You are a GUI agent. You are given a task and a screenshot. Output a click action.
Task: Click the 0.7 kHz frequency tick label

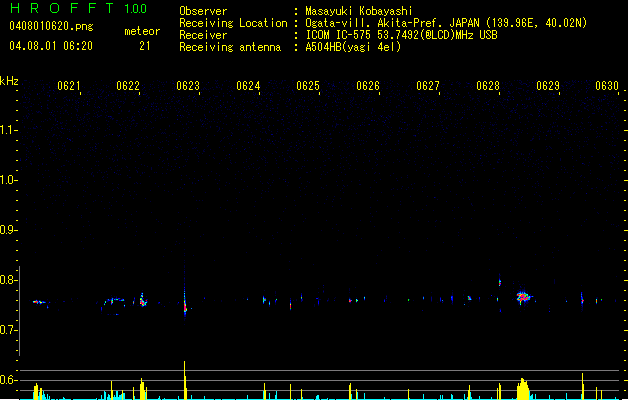pos(8,330)
